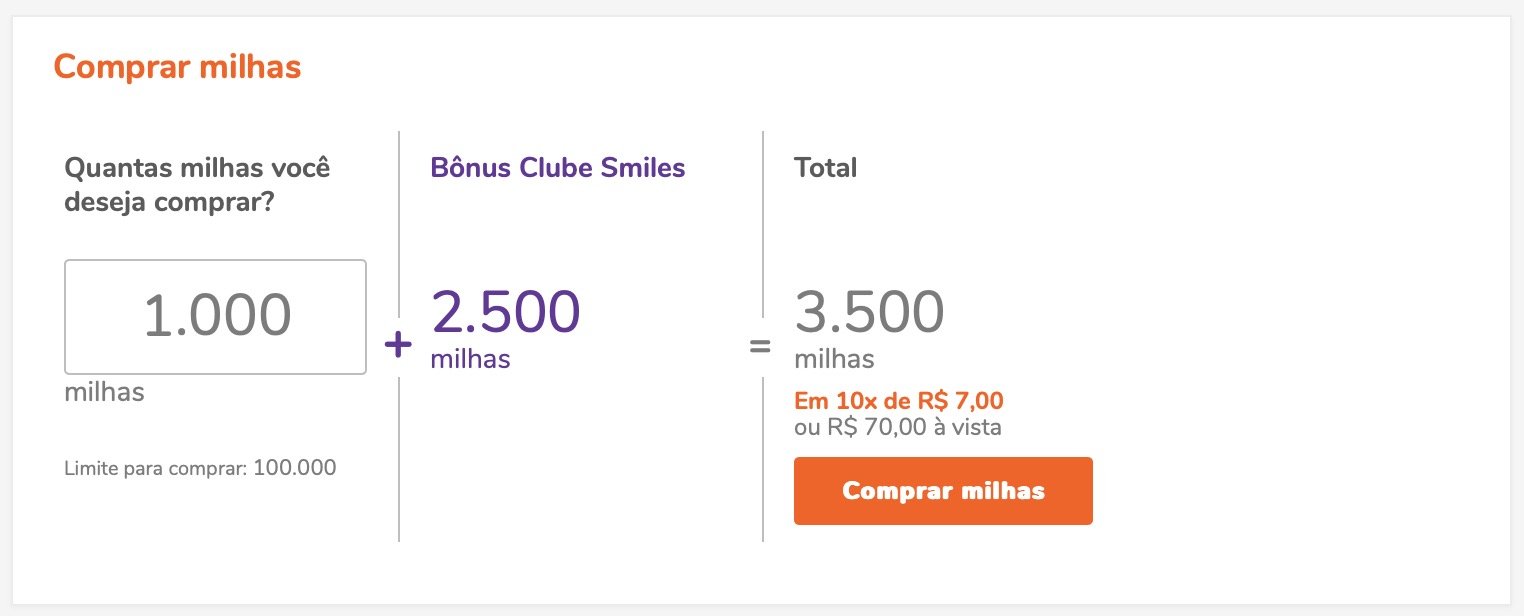Screen dimensions: 1524x616
Task: Click the ou R$ 70,00 à vista text
Action: (x=898, y=428)
